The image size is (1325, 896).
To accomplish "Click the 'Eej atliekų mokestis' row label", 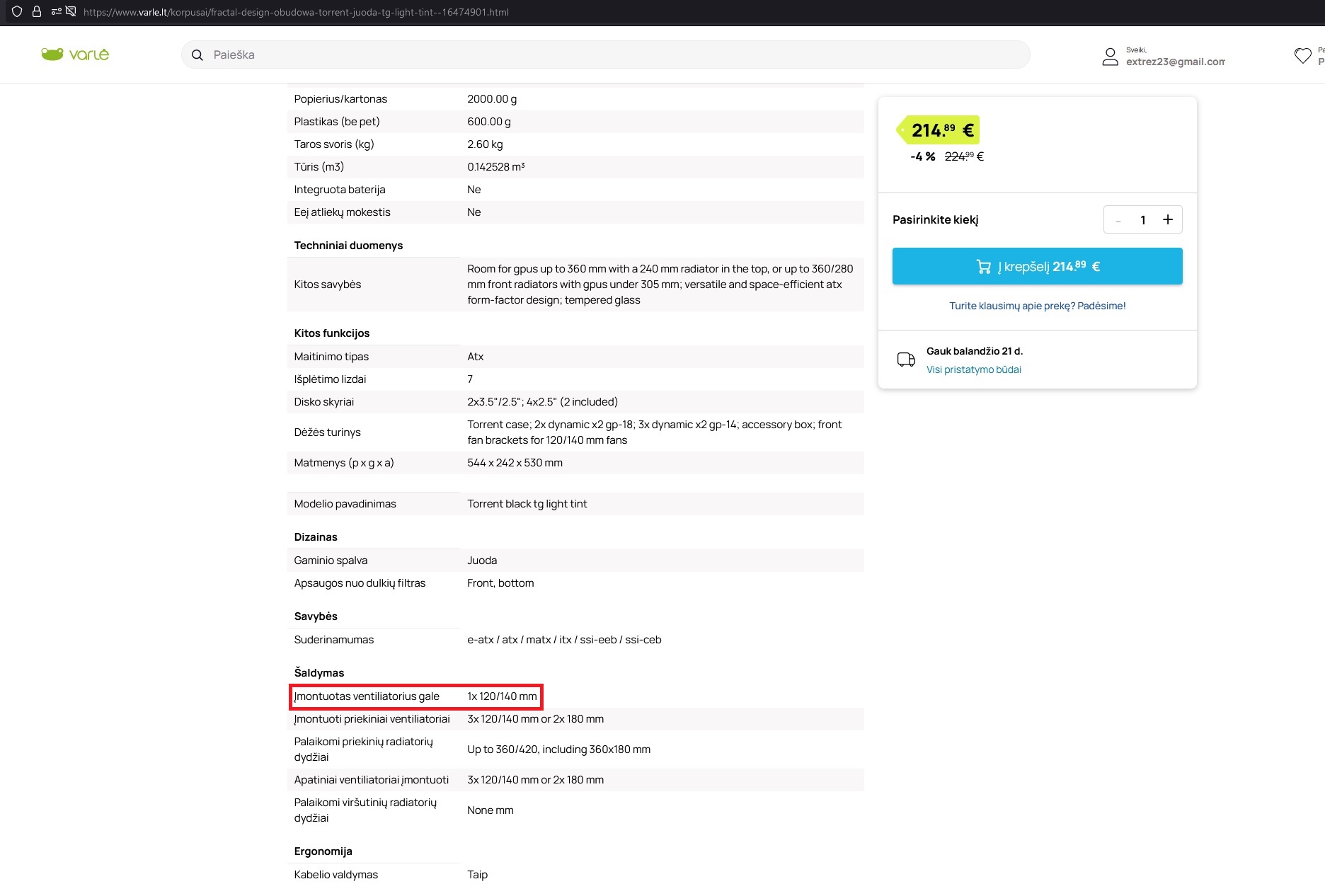I will pos(342,212).
